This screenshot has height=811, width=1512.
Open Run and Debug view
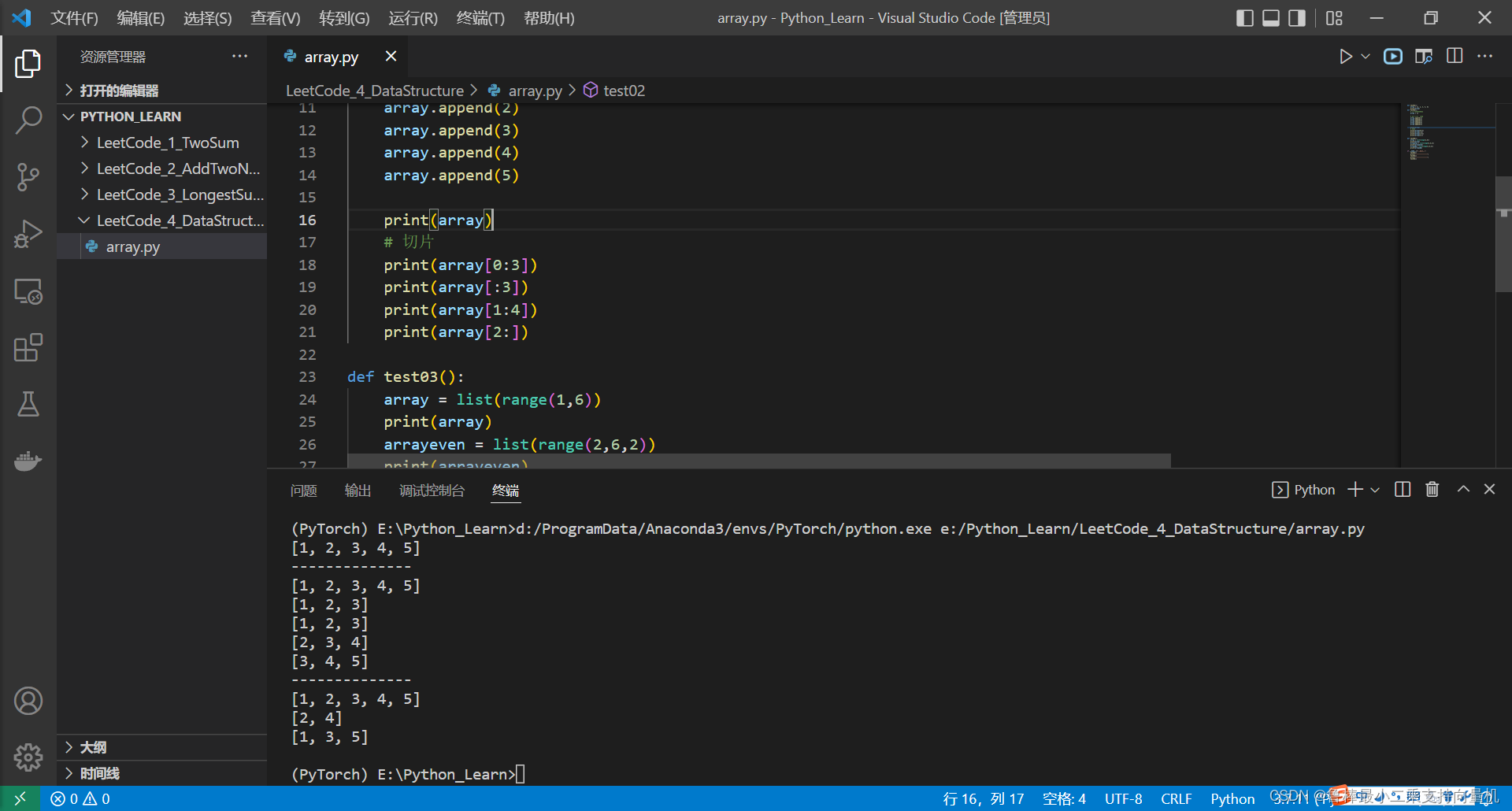[28, 234]
